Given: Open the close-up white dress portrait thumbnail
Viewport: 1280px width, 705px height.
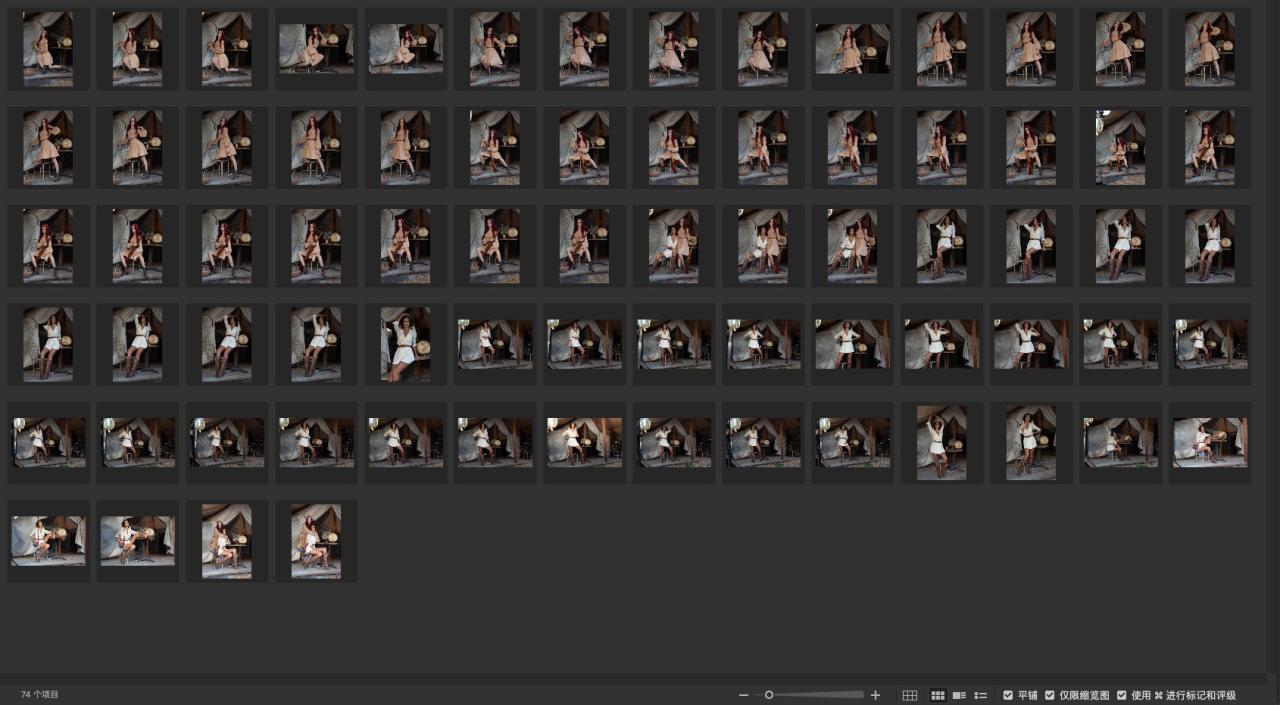Looking at the screenshot, I should click(x=405, y=344).
